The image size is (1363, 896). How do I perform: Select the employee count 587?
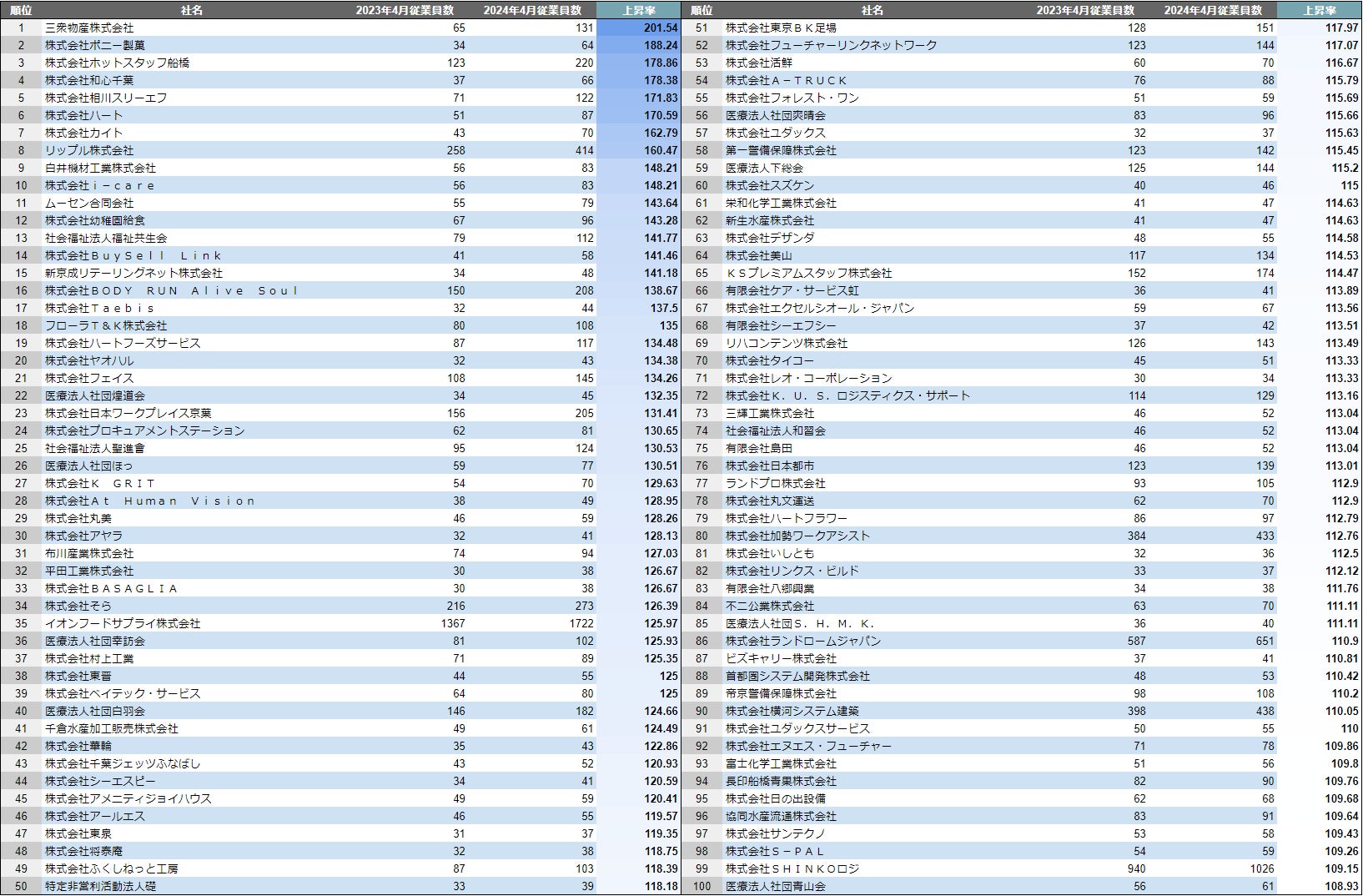[1086, 641]
